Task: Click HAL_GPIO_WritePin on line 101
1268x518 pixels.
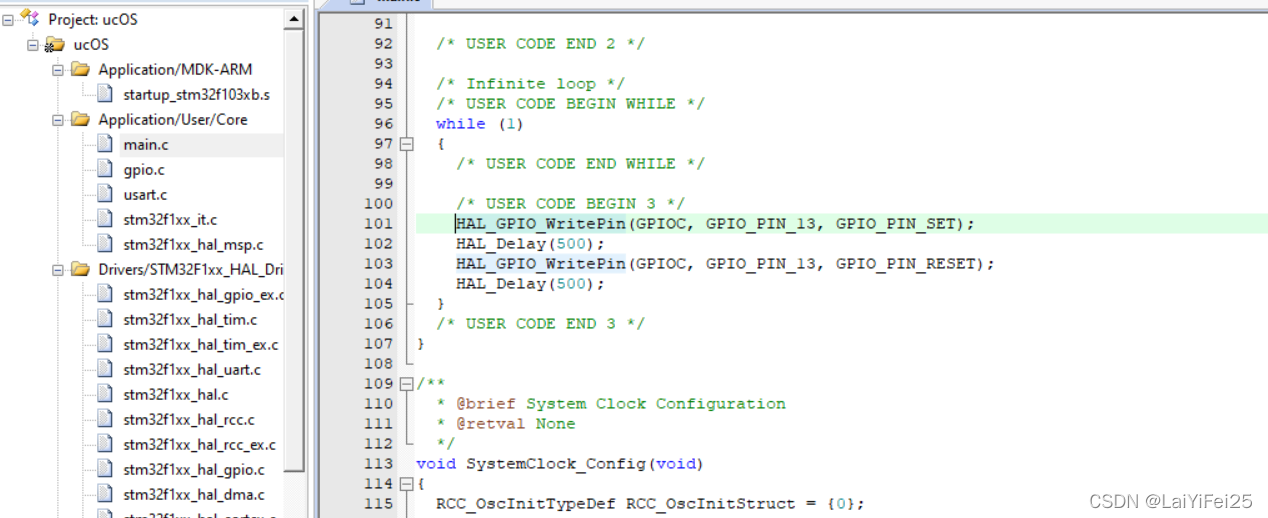Action: click(541, 224)
